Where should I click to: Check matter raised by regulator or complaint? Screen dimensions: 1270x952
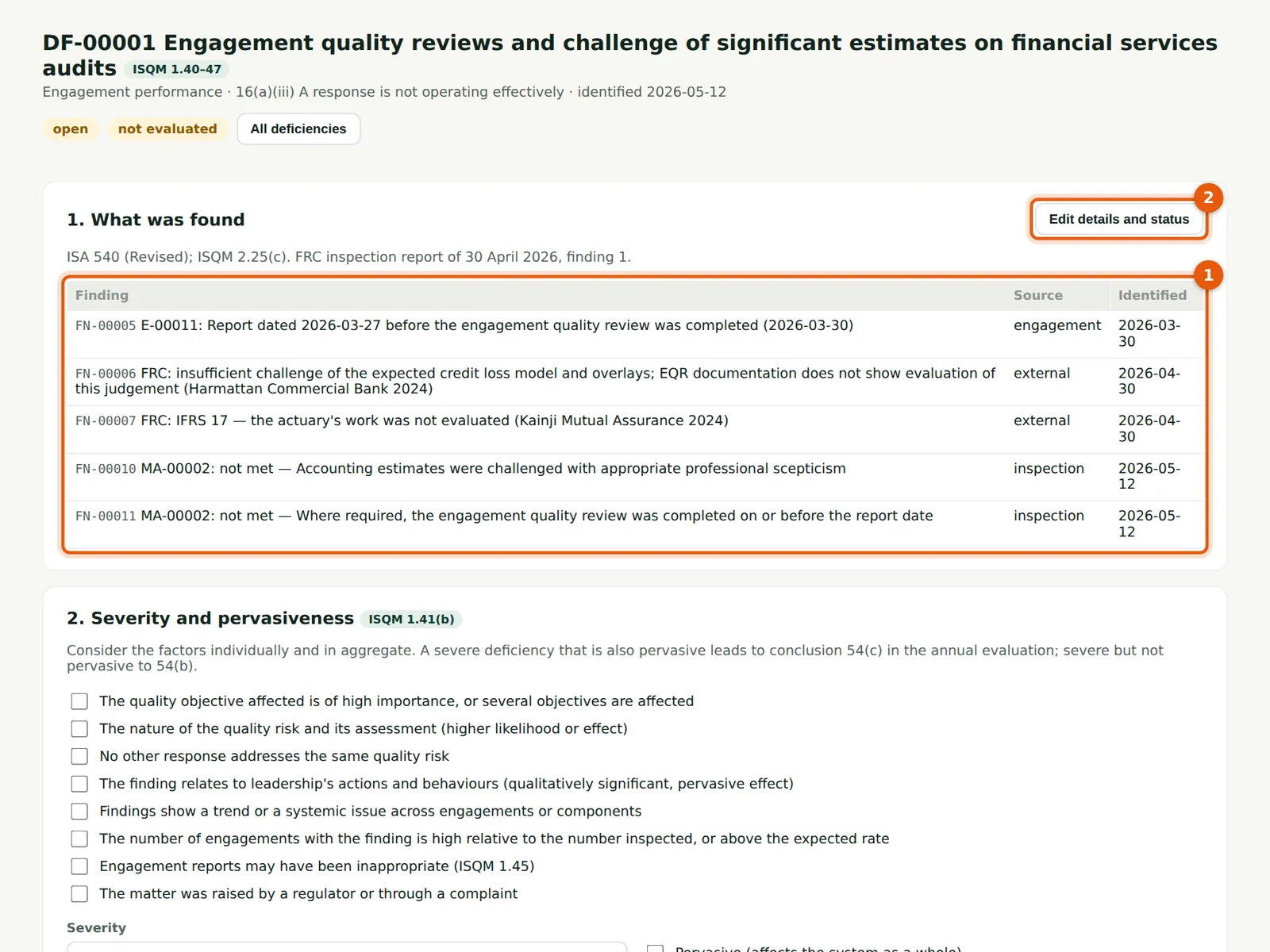[79, 893]
